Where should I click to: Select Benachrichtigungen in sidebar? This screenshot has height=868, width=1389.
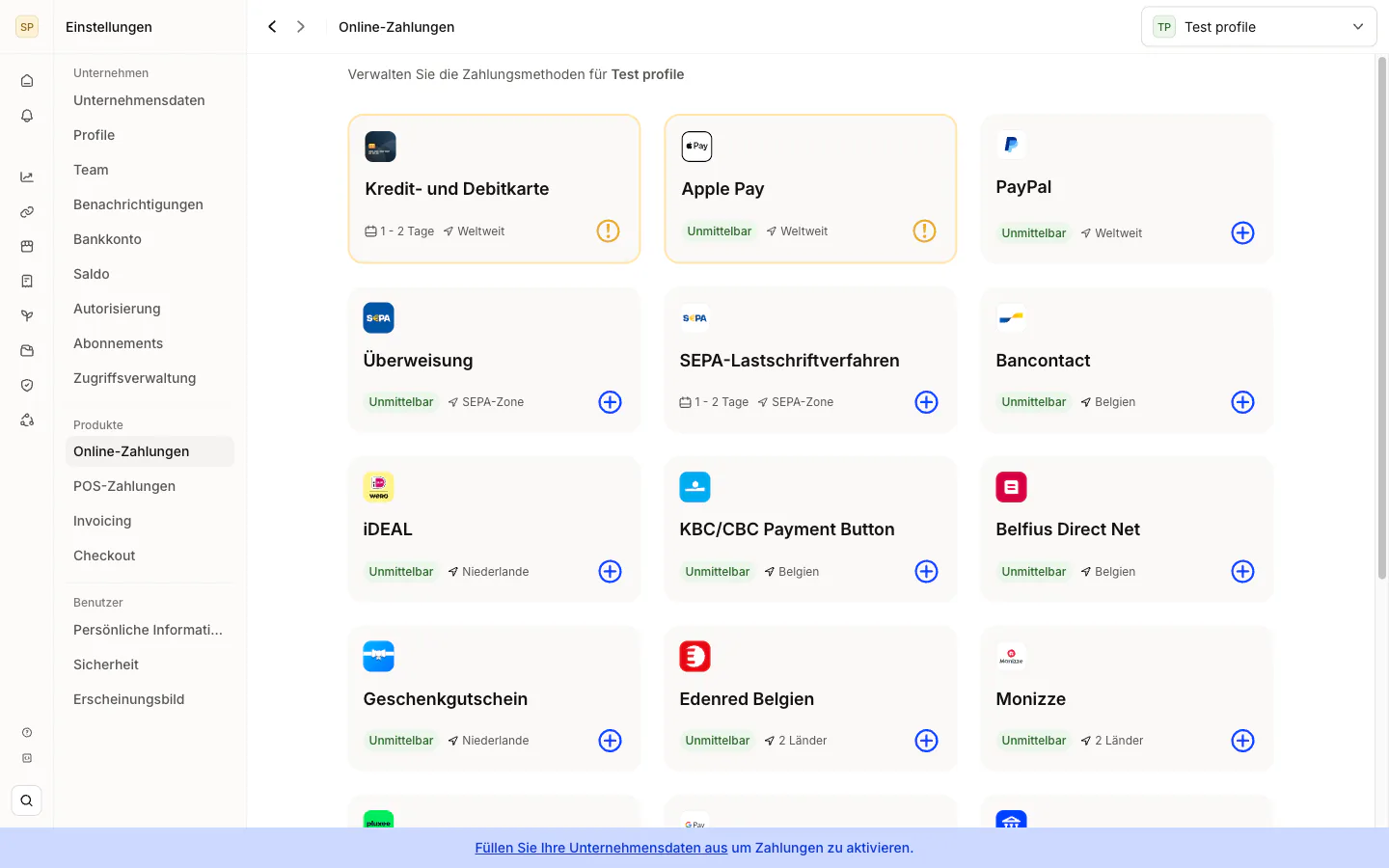(x=150, y=204)
